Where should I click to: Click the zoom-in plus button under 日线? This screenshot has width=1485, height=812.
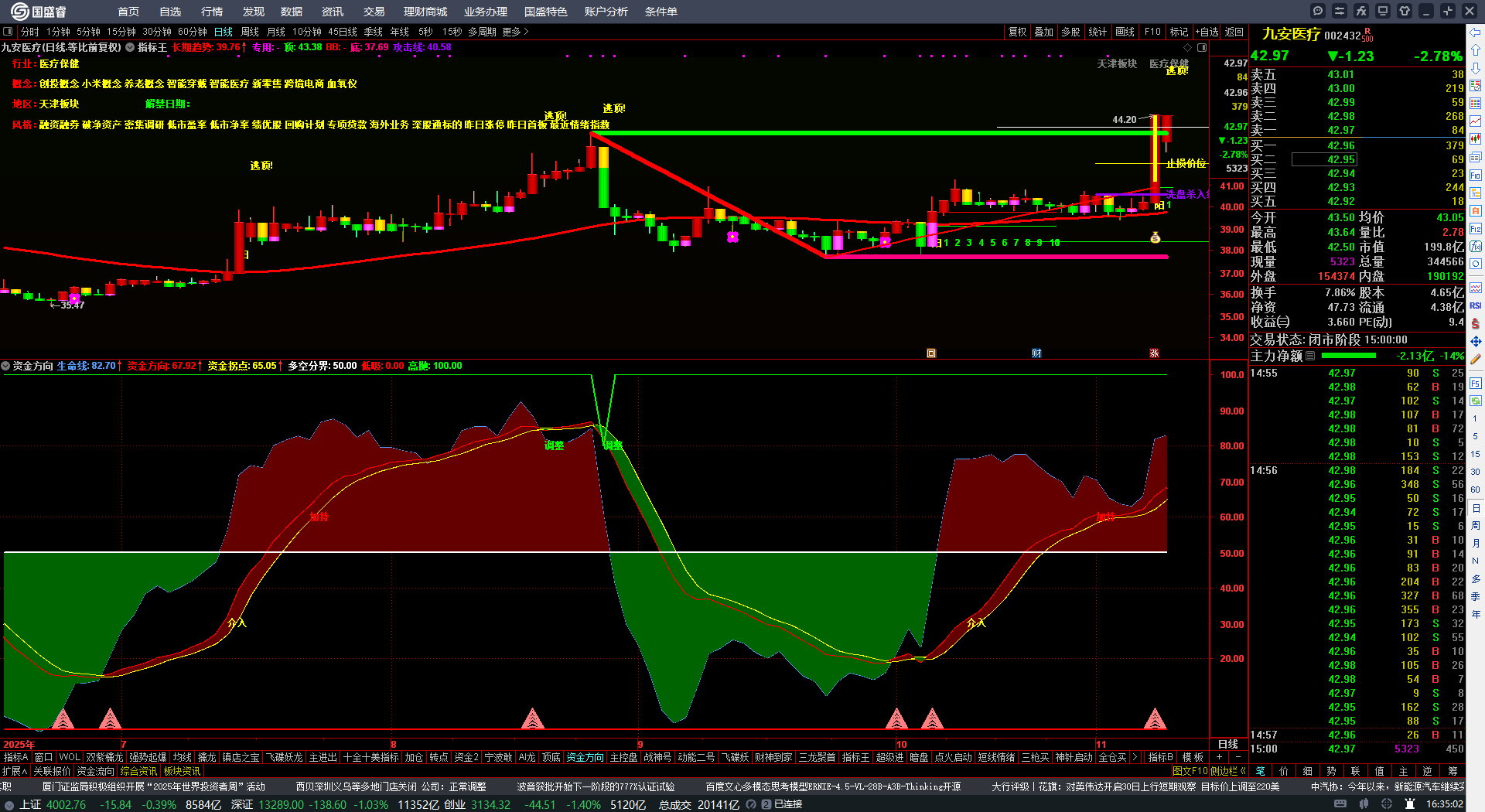(x=1220, y=758)
